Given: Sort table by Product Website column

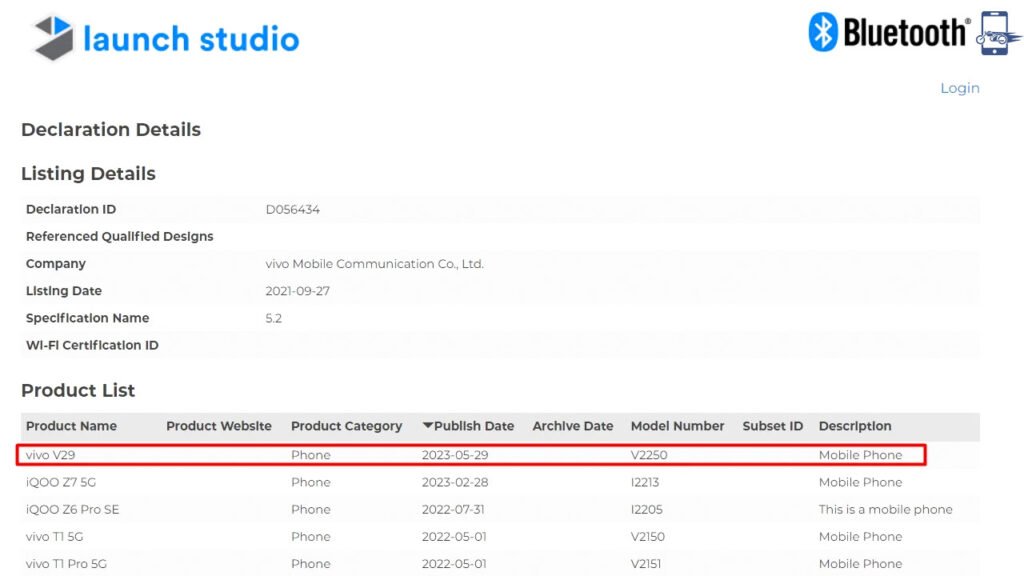Looking at the screenshot, I should (219, 426).
